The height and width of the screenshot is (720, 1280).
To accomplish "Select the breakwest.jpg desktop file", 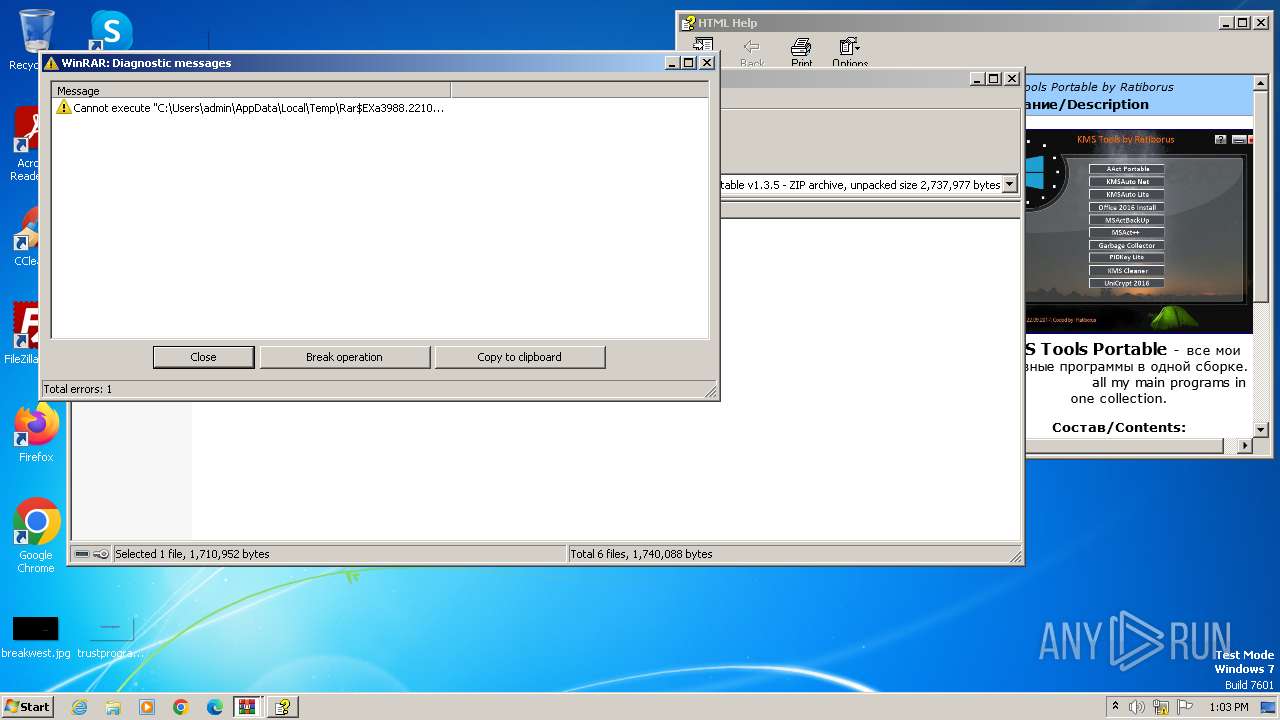I will click(36, 637).
